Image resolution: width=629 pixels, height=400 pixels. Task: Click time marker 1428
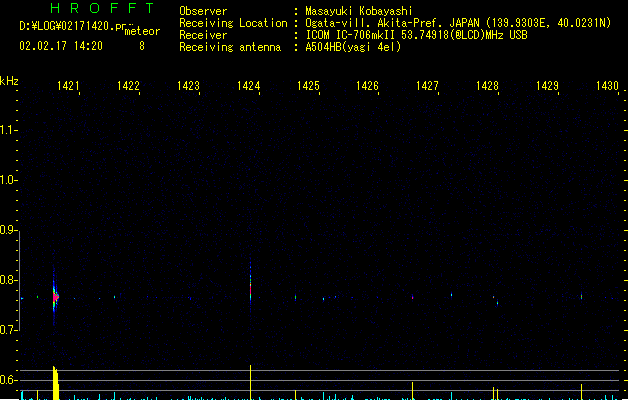point(487,86)
